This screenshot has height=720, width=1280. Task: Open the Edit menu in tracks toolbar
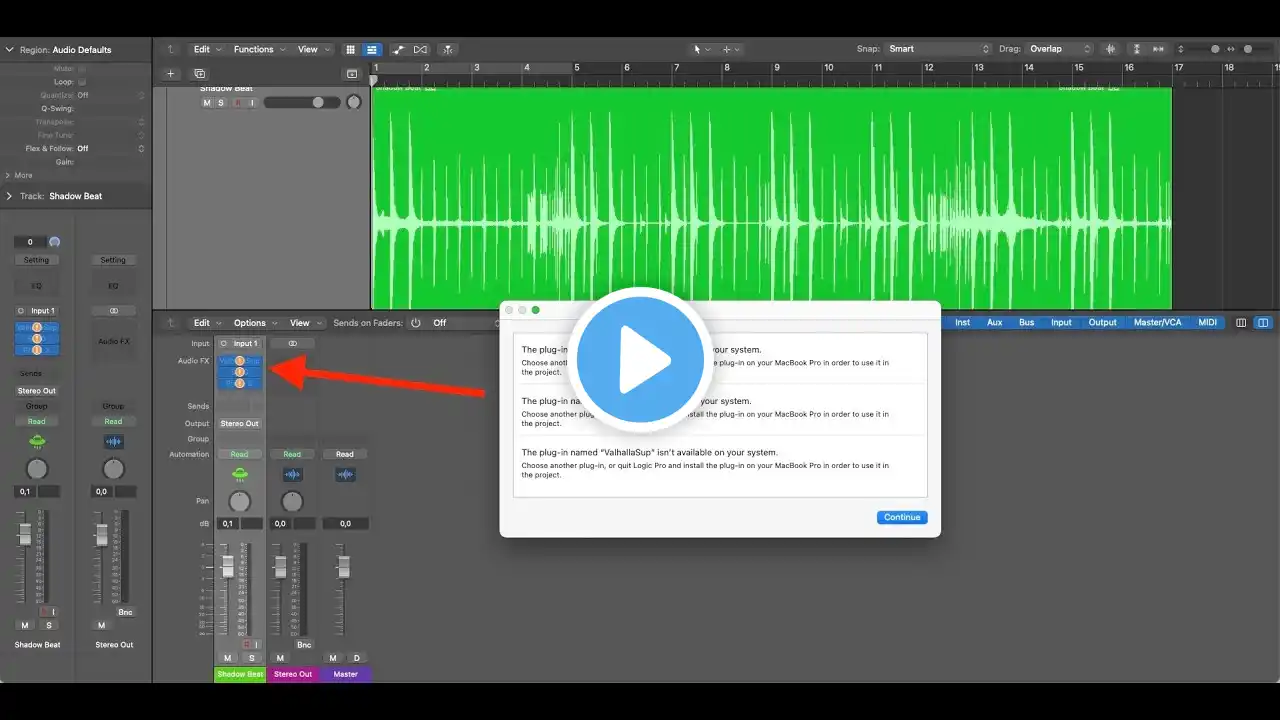tap(207, 49)
